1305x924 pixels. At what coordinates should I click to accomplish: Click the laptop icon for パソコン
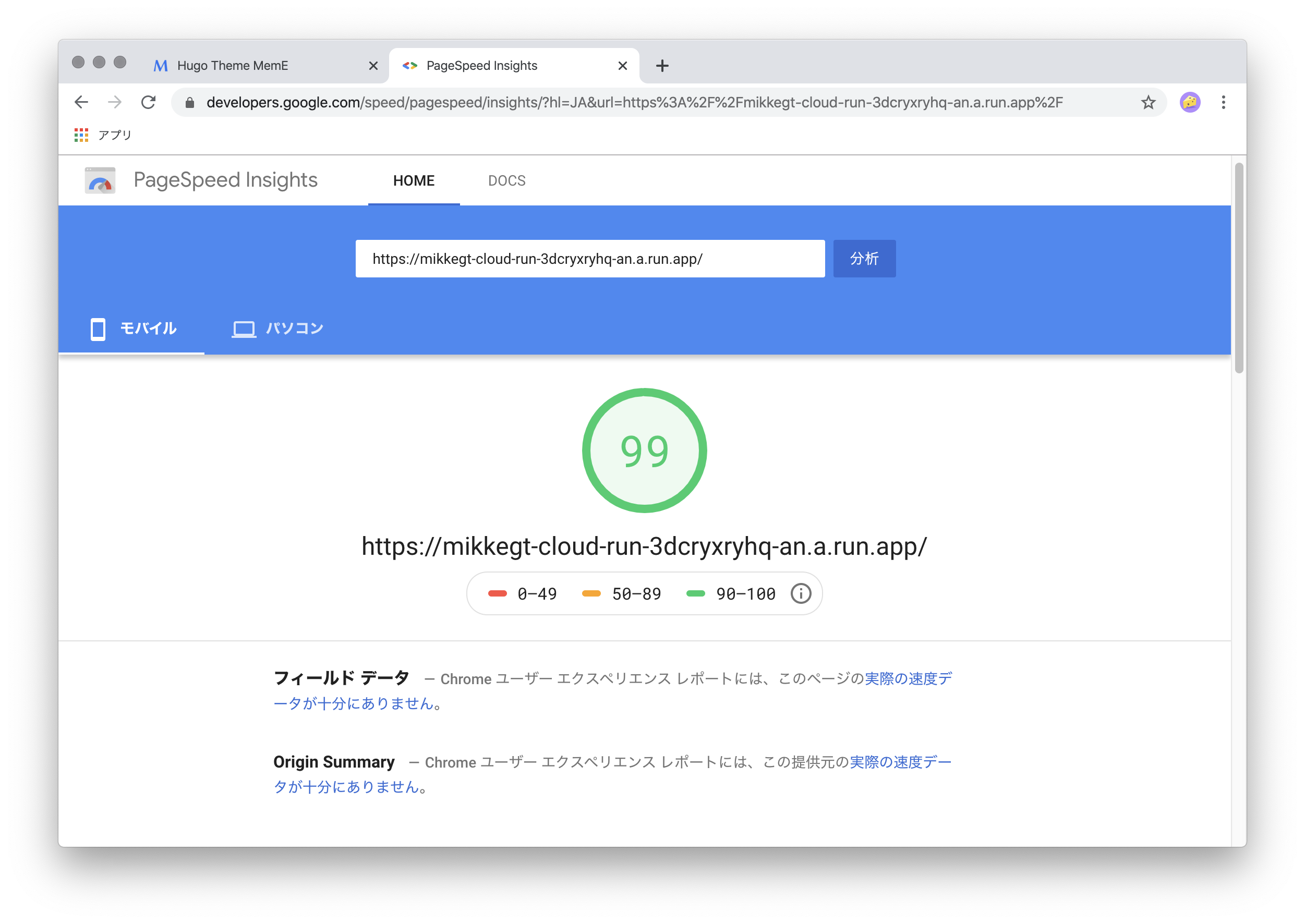[x=244, y=329]
